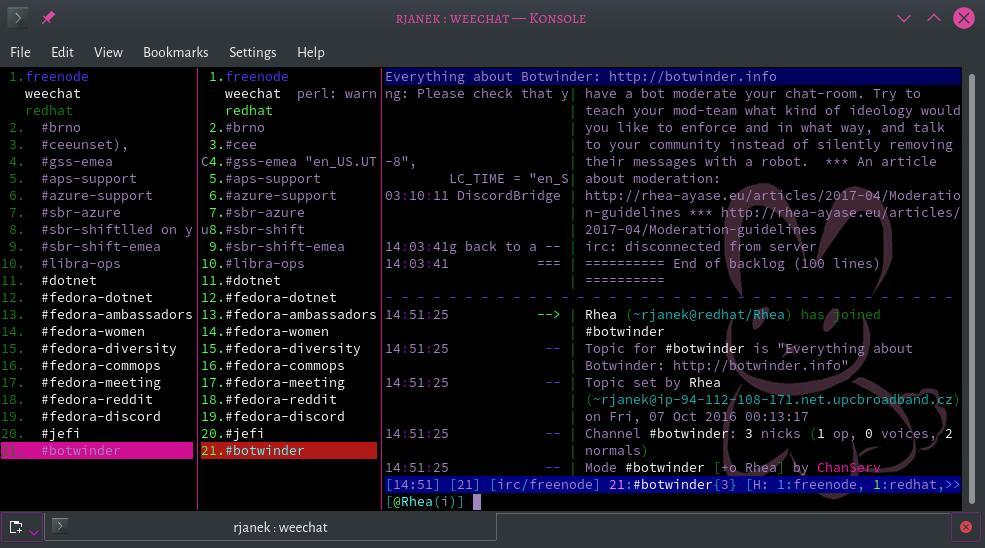The height and width of the screenshot is (548, 985).
Task: Select 9.#sbr-shift-emea in the second buffer list
Action: point(276,246)
